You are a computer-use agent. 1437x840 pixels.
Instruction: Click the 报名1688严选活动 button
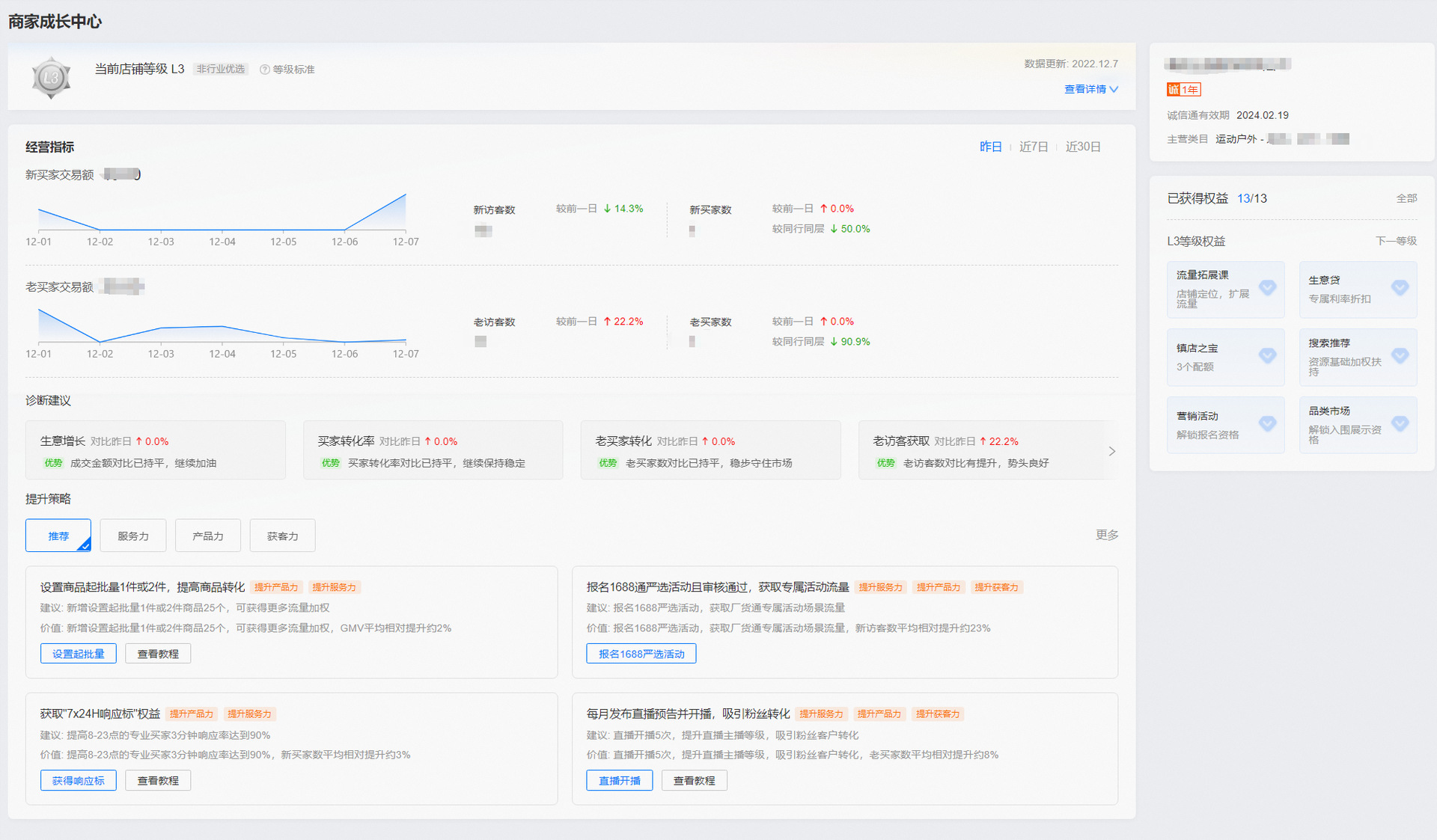point(641,654)
